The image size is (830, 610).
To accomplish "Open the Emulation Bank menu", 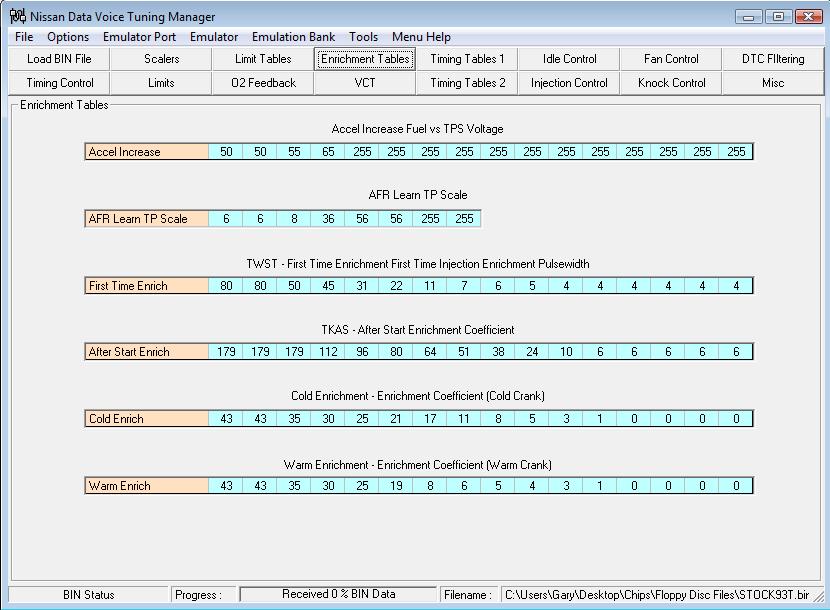I will point(293,37).
